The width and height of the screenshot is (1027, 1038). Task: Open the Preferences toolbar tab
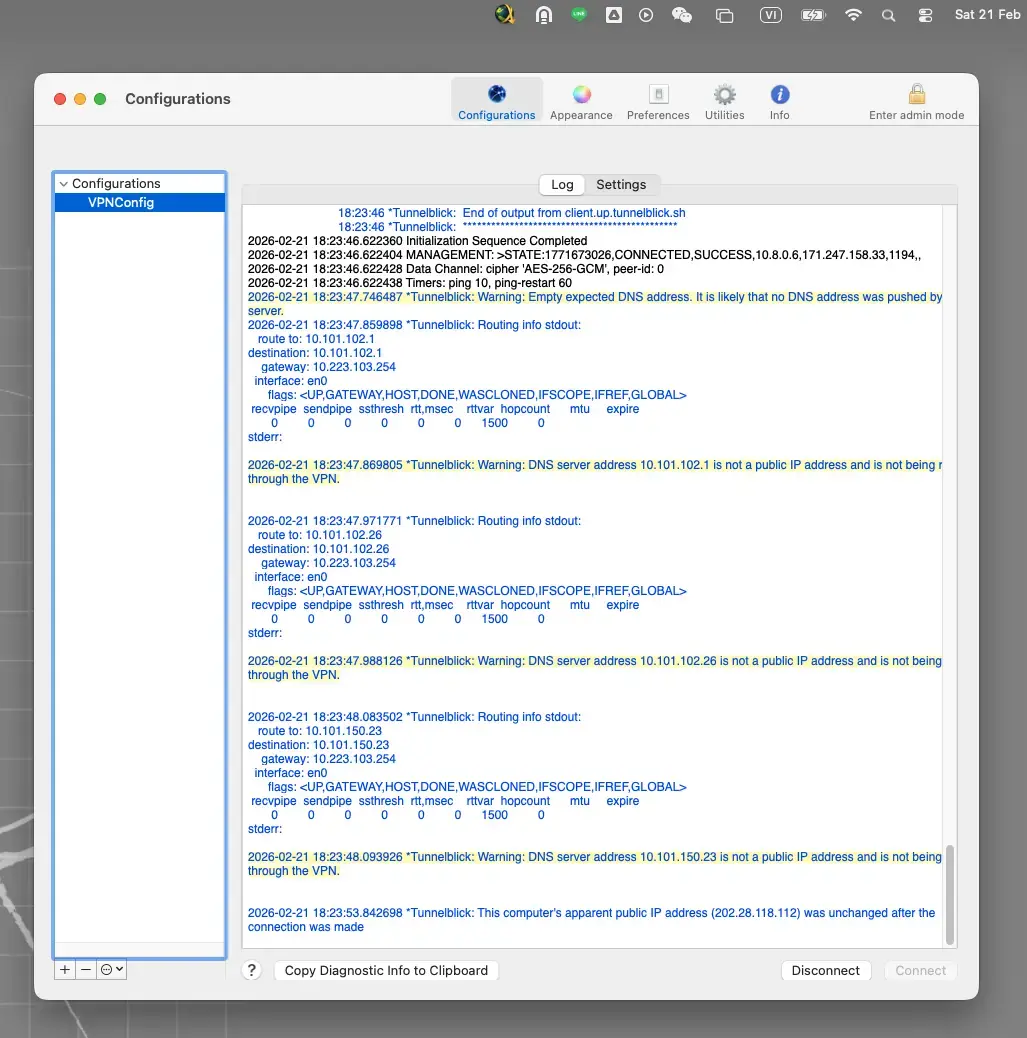tap(658, 101)
